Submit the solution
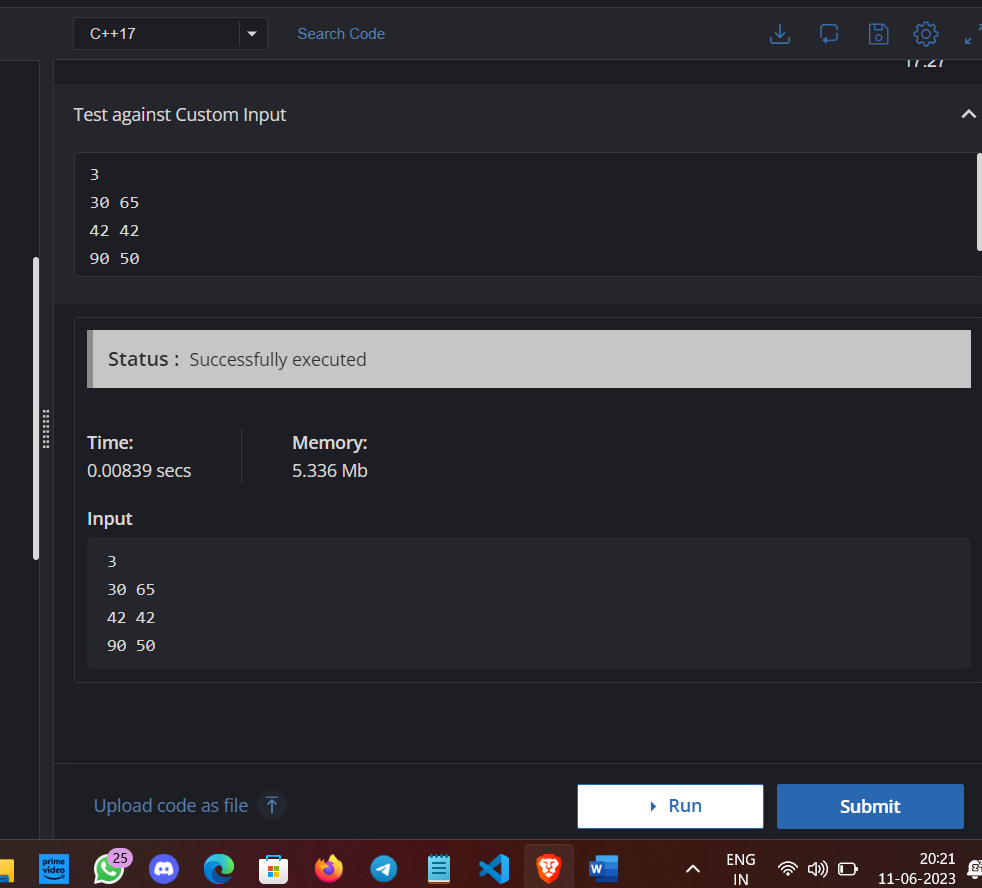Image resolution: width=982 pixels, height=888 pixels. coord(869,806)
